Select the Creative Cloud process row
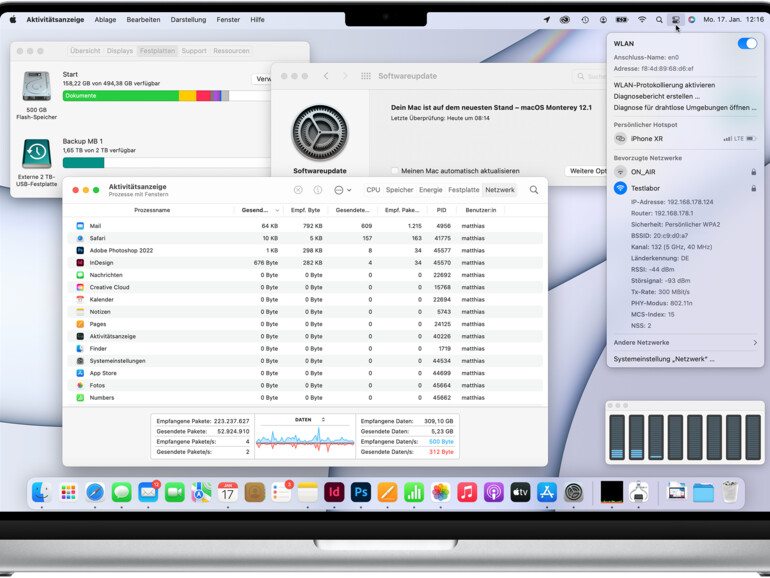This screenshot has height=578, width=770. pos(304,287)
